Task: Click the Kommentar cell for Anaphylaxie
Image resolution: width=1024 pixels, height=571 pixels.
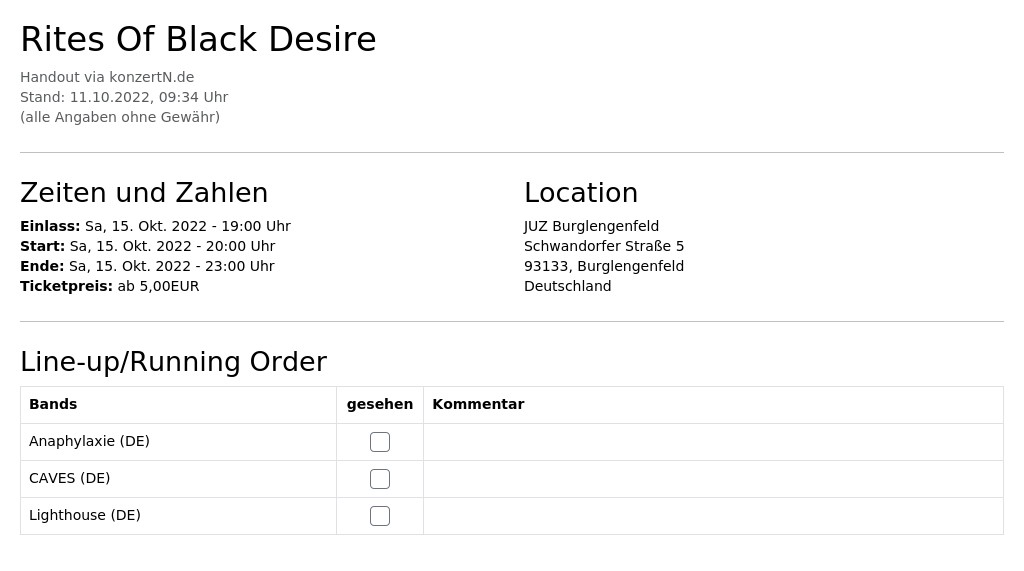Action: tap(713, 442)
